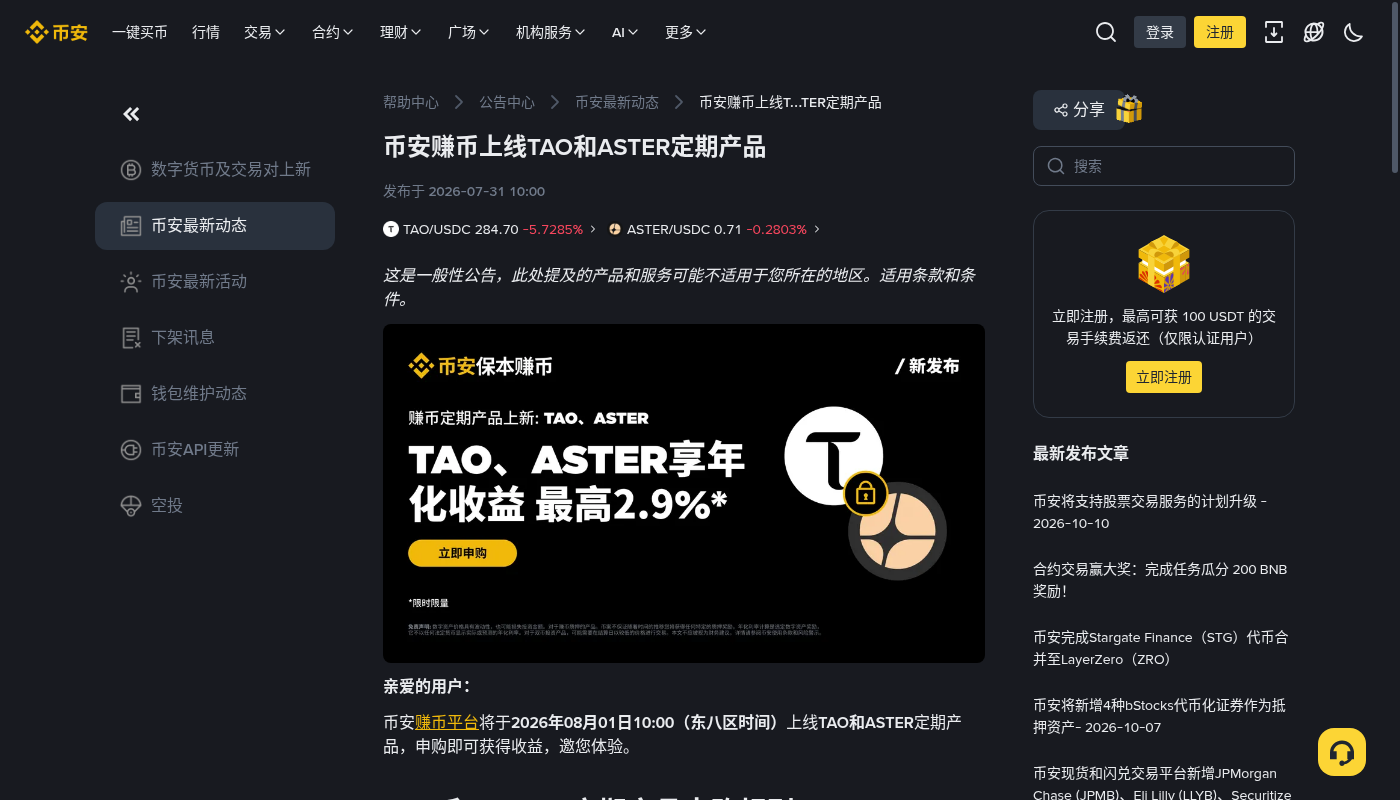Go to 帮助中心 in the breadcrumb

coord(411,102)
